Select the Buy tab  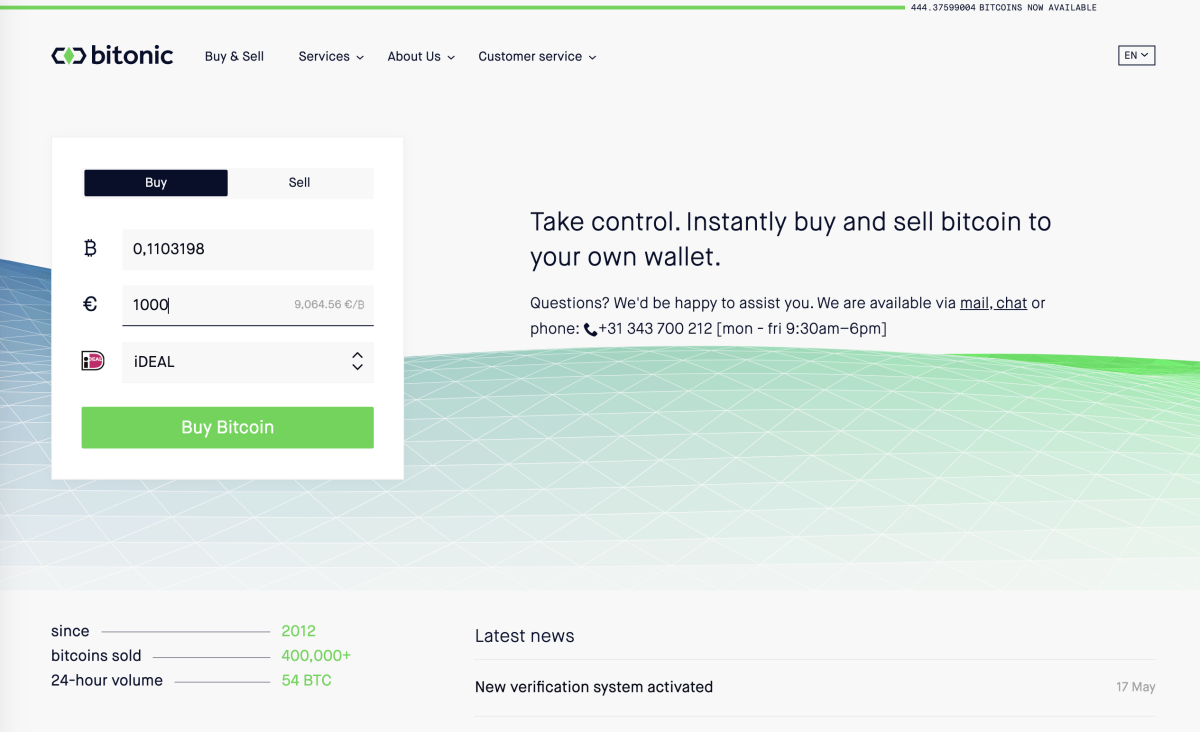[156, 183]
